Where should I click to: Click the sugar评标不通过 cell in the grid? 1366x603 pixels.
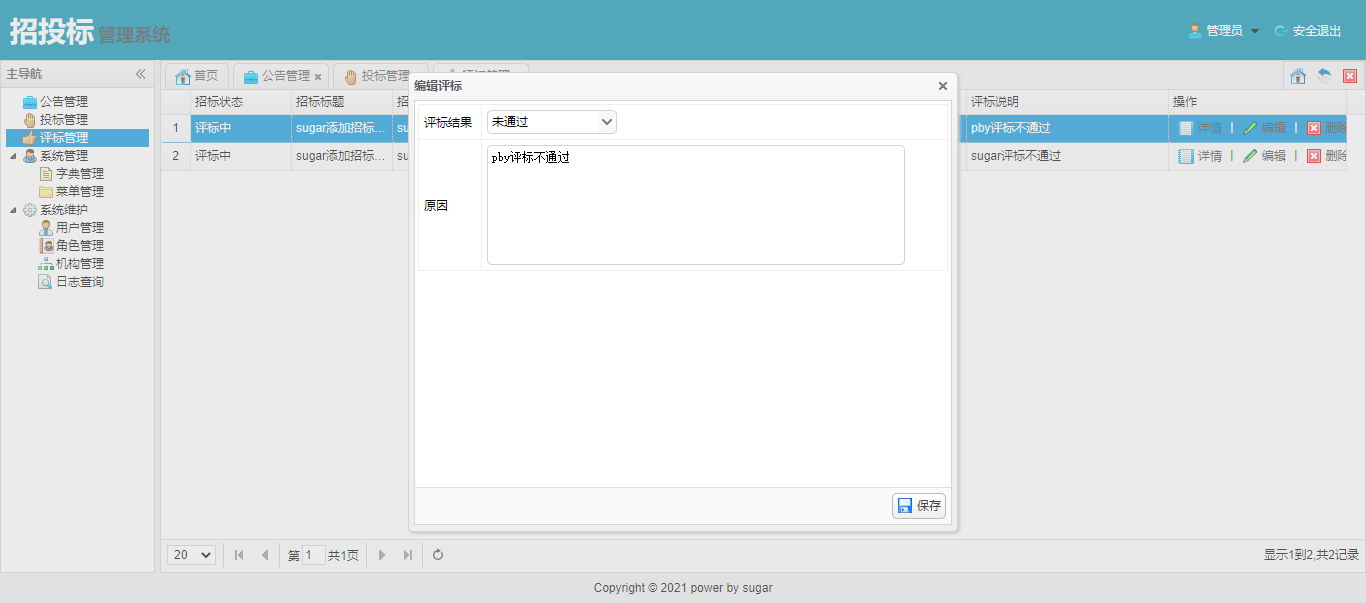point(1067,156)
